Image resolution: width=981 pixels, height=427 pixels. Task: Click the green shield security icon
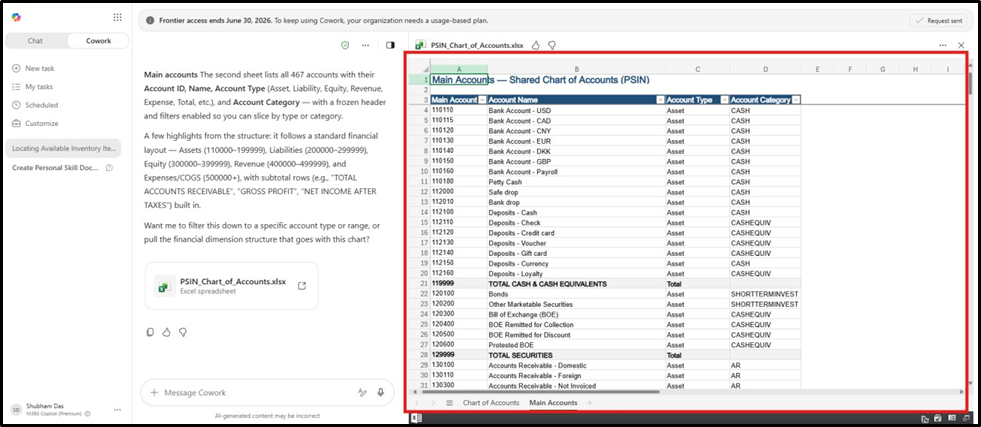(345, 45)
